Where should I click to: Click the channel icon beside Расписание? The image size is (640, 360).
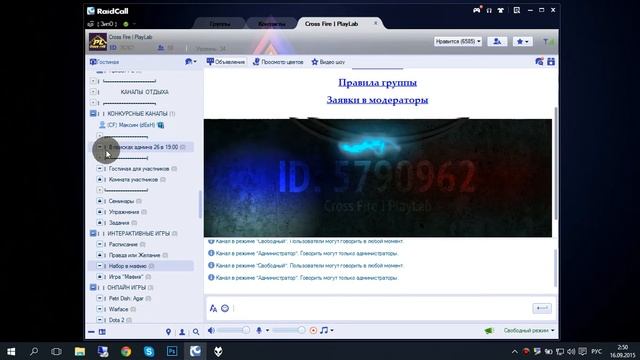pyautogui.click(x=100, y=244)
